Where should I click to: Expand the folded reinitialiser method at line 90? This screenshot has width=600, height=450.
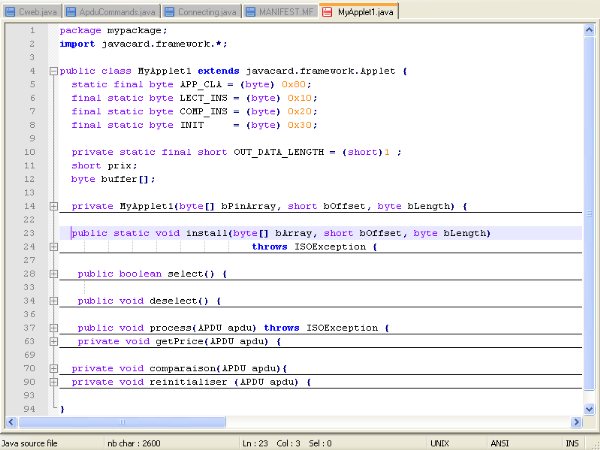[53, 382]
